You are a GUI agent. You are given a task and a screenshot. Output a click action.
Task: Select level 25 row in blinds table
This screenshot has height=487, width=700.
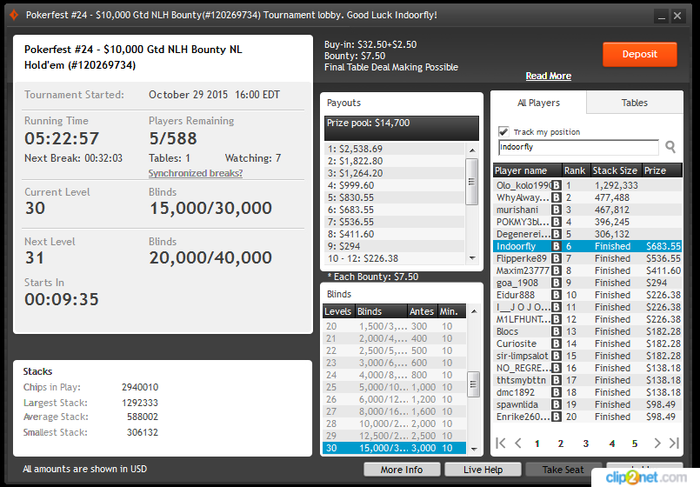point(394,387)
